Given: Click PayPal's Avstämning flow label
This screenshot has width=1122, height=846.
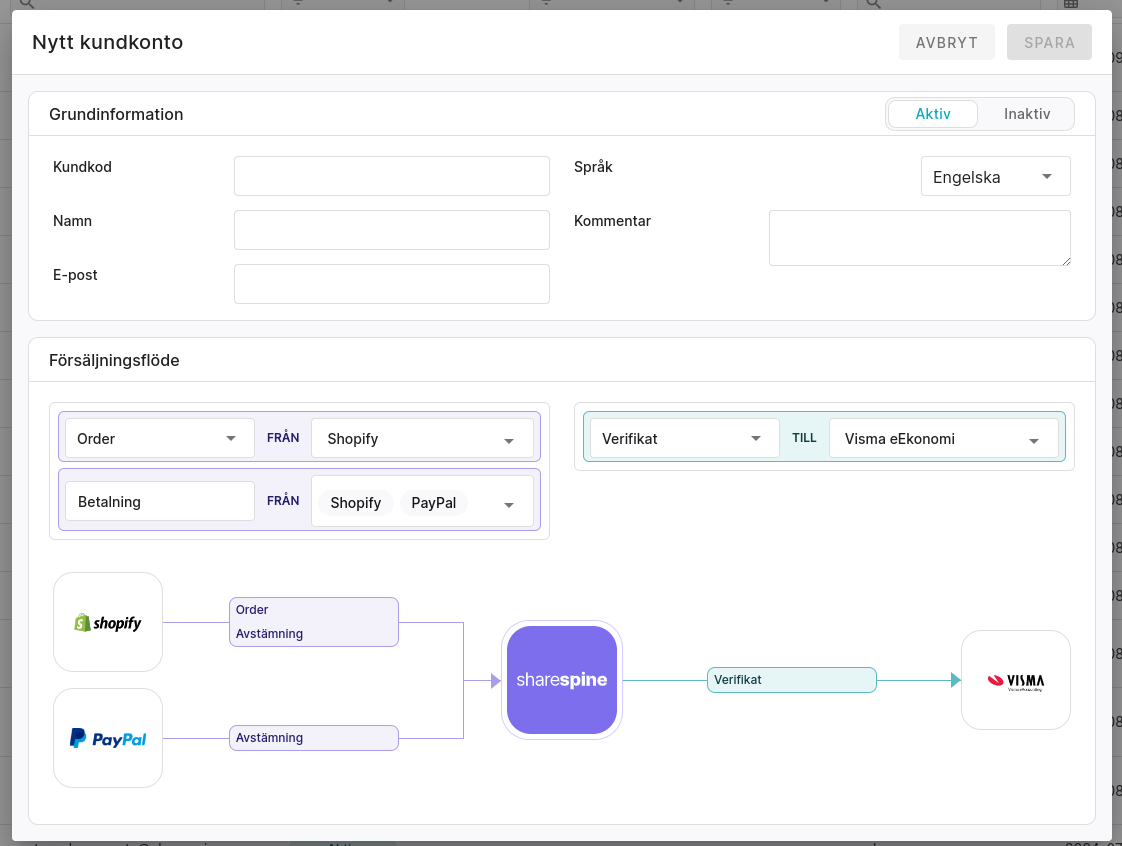Looking at the screenshot, I should point(313,738).
